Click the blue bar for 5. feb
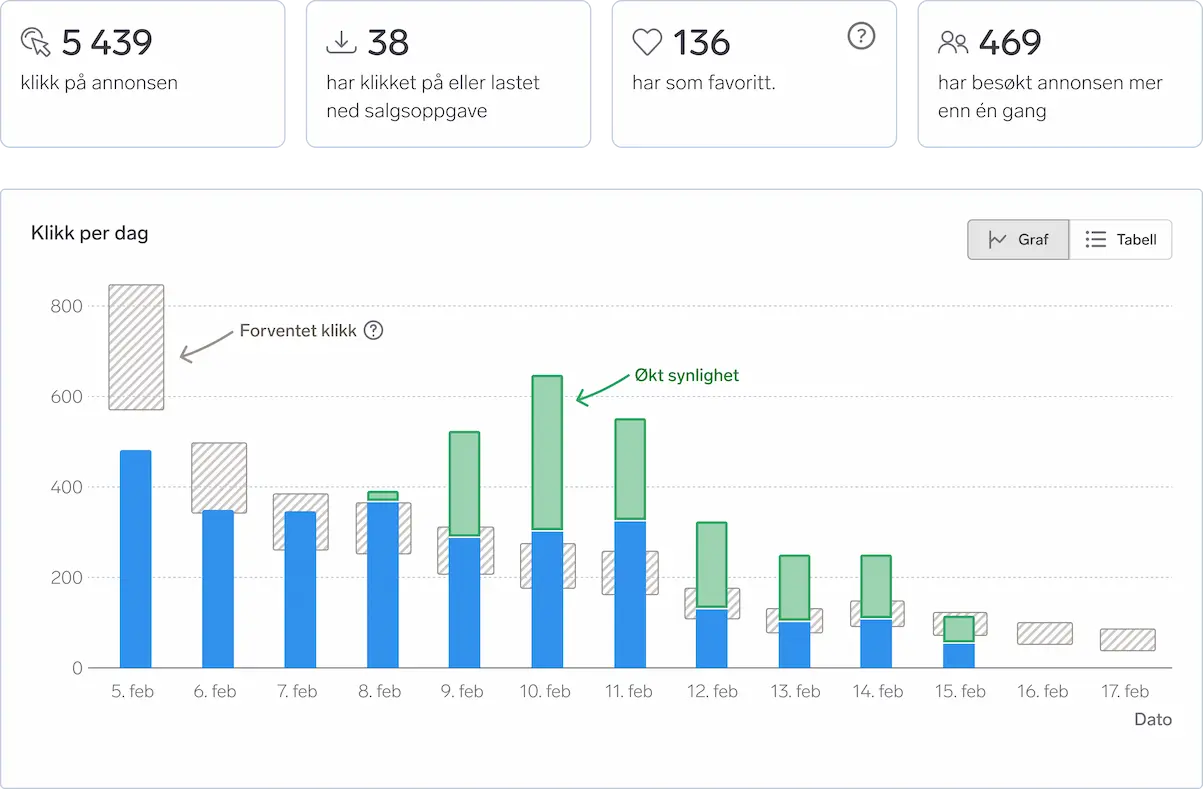Screen dimensions: 1203x789 (x=136, y=558)
